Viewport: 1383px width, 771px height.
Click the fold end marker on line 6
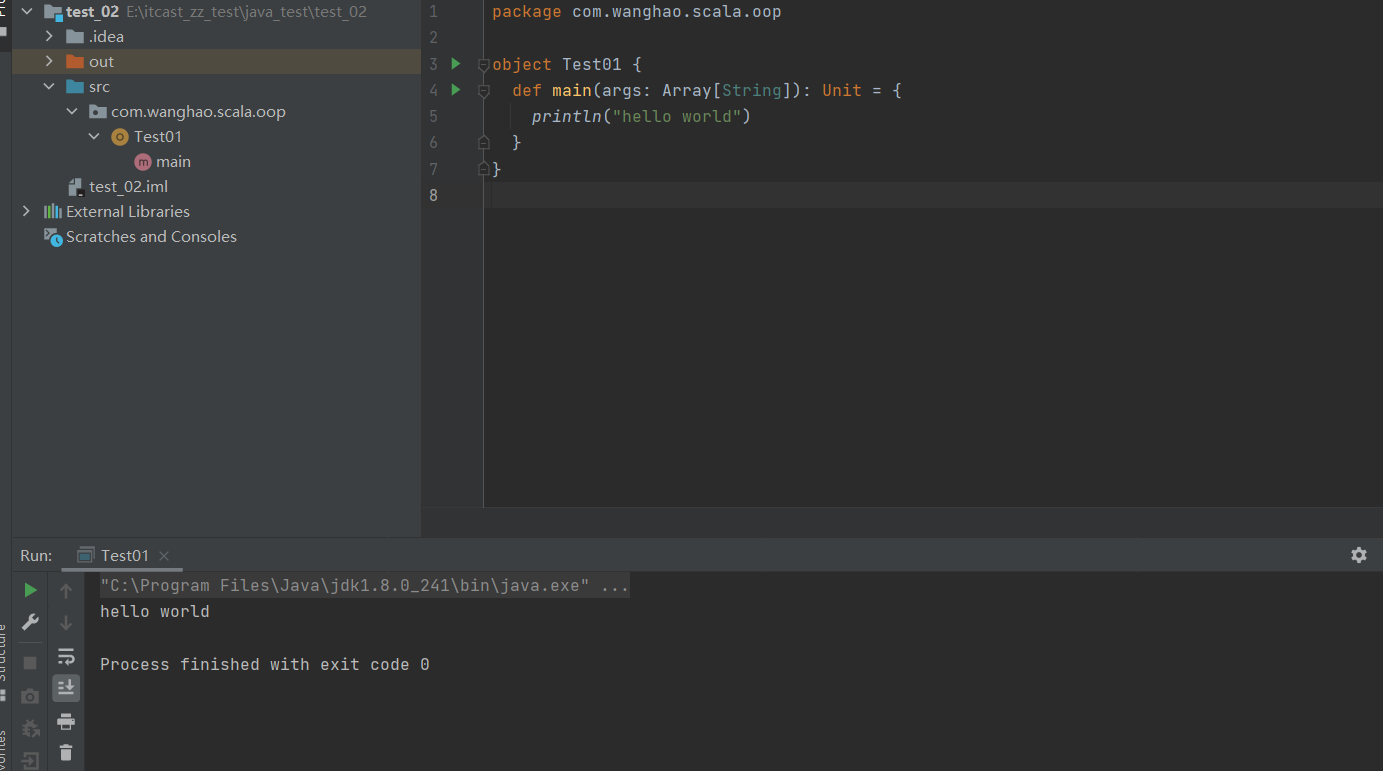coord(483,142)
